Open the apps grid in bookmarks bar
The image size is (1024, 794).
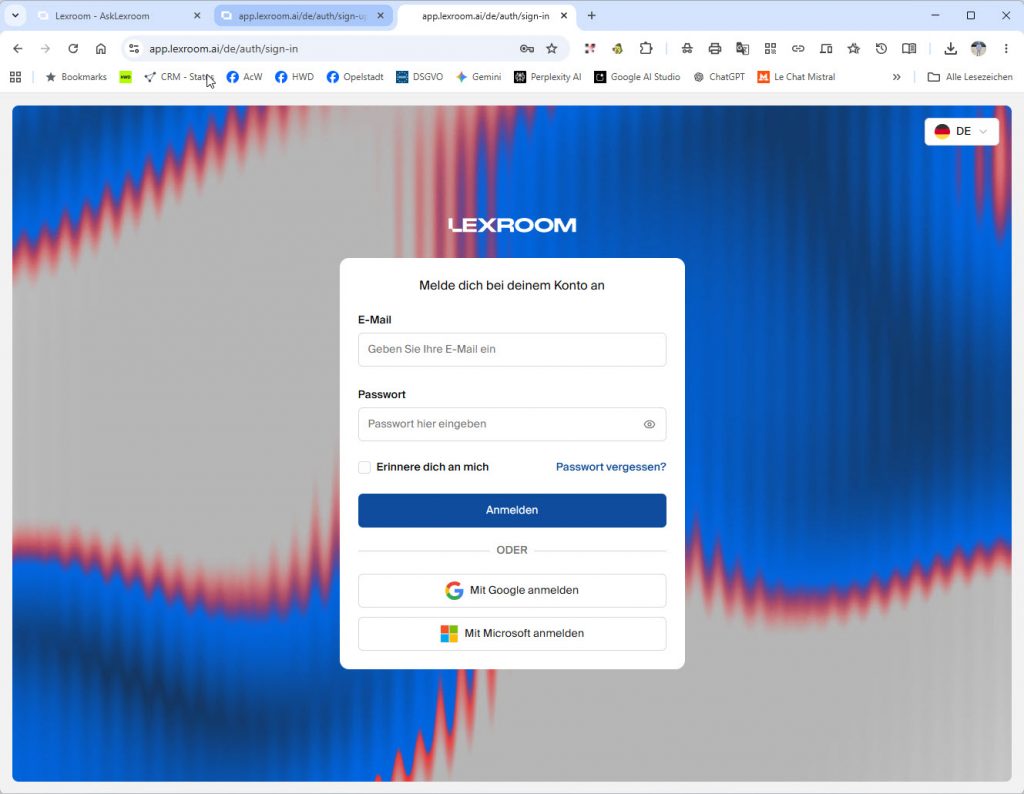click(x=16, y=77)
